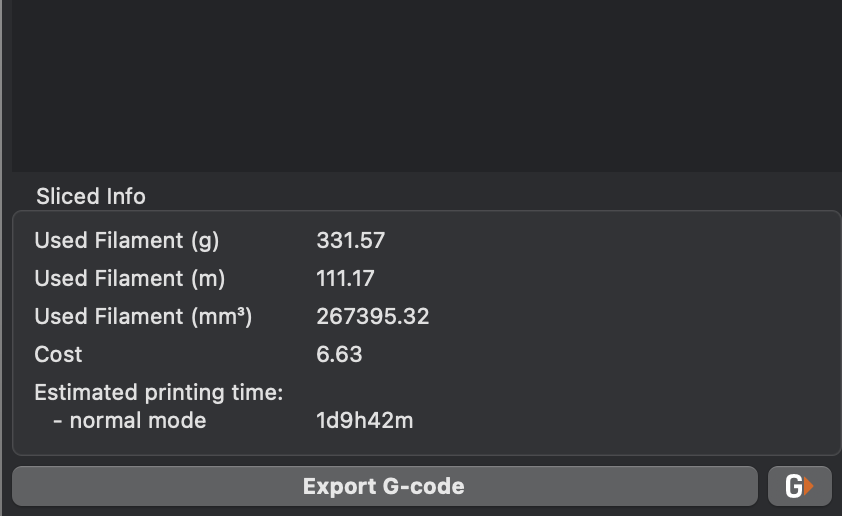The image size is (842, 516).
Task: Select the 267395.32 volume value
Action: pyautogui.click(x=373, y=316)
